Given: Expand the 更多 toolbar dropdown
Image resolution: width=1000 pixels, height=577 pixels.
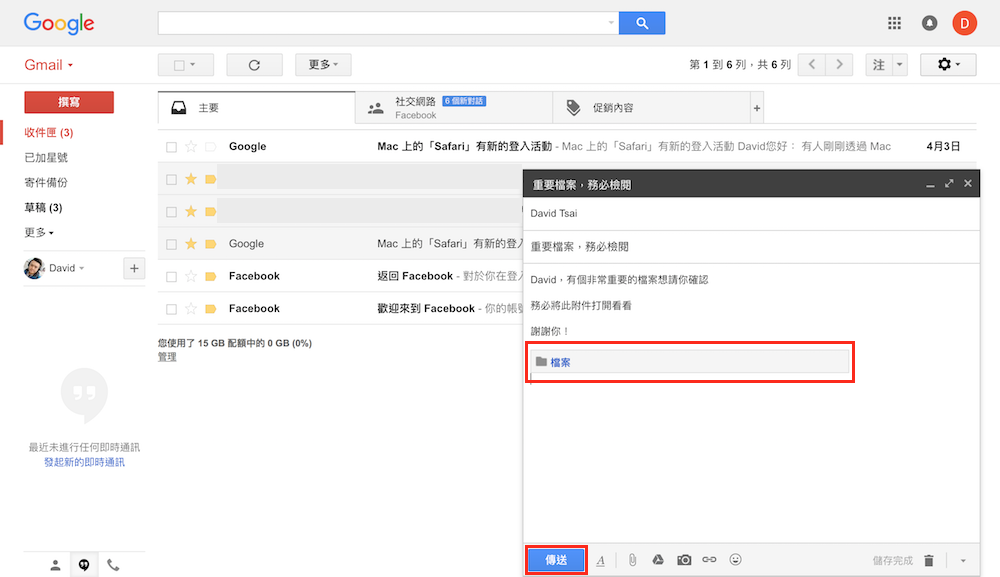Looking at the screenshot, I should coord(323,65).
